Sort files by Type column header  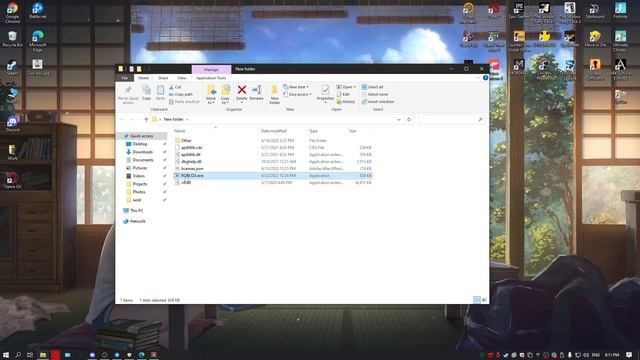313,131
